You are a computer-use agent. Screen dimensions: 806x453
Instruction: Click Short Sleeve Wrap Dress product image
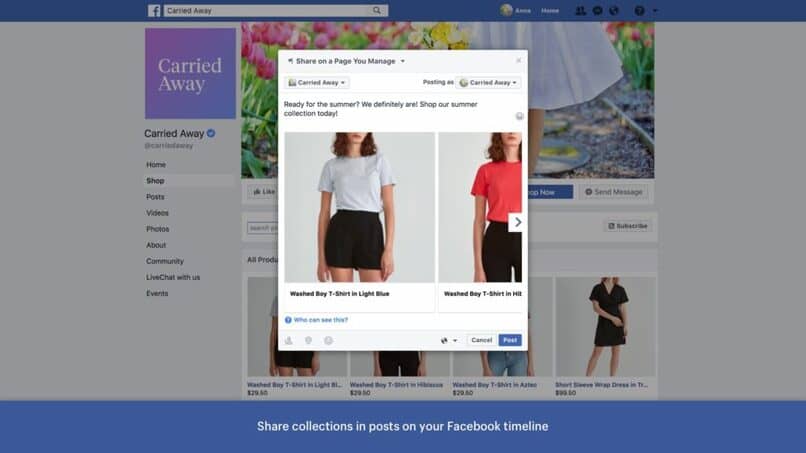coord(605,327)
